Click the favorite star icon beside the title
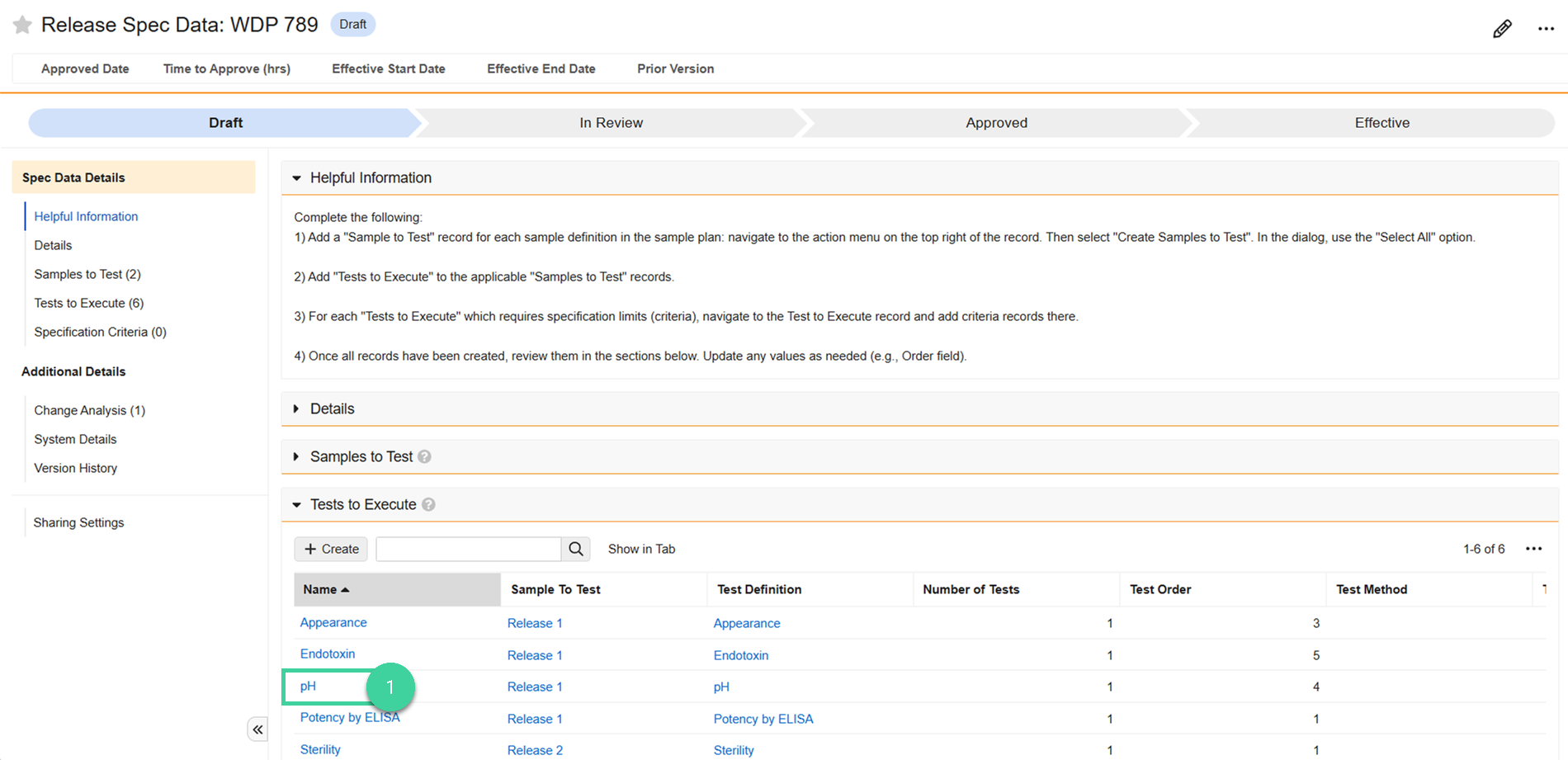 pos(22,25)
